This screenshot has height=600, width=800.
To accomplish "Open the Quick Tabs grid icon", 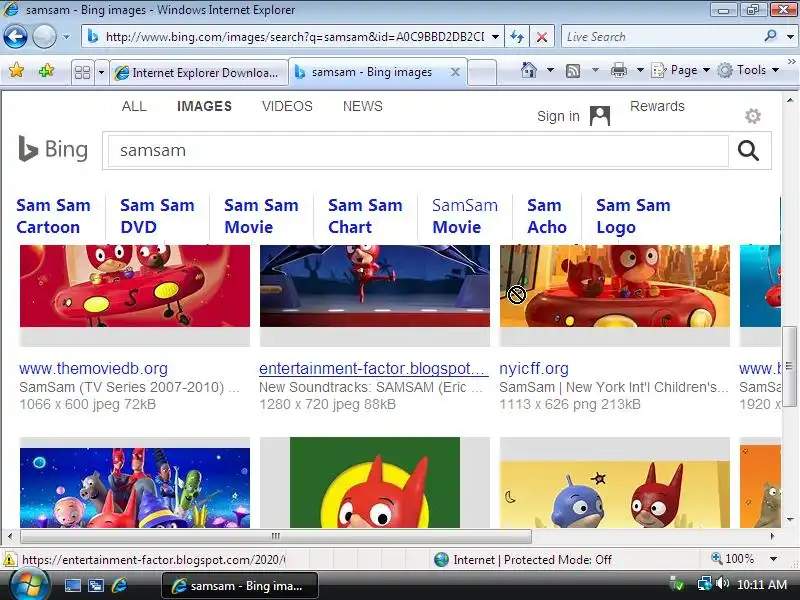I will point(82,72).
